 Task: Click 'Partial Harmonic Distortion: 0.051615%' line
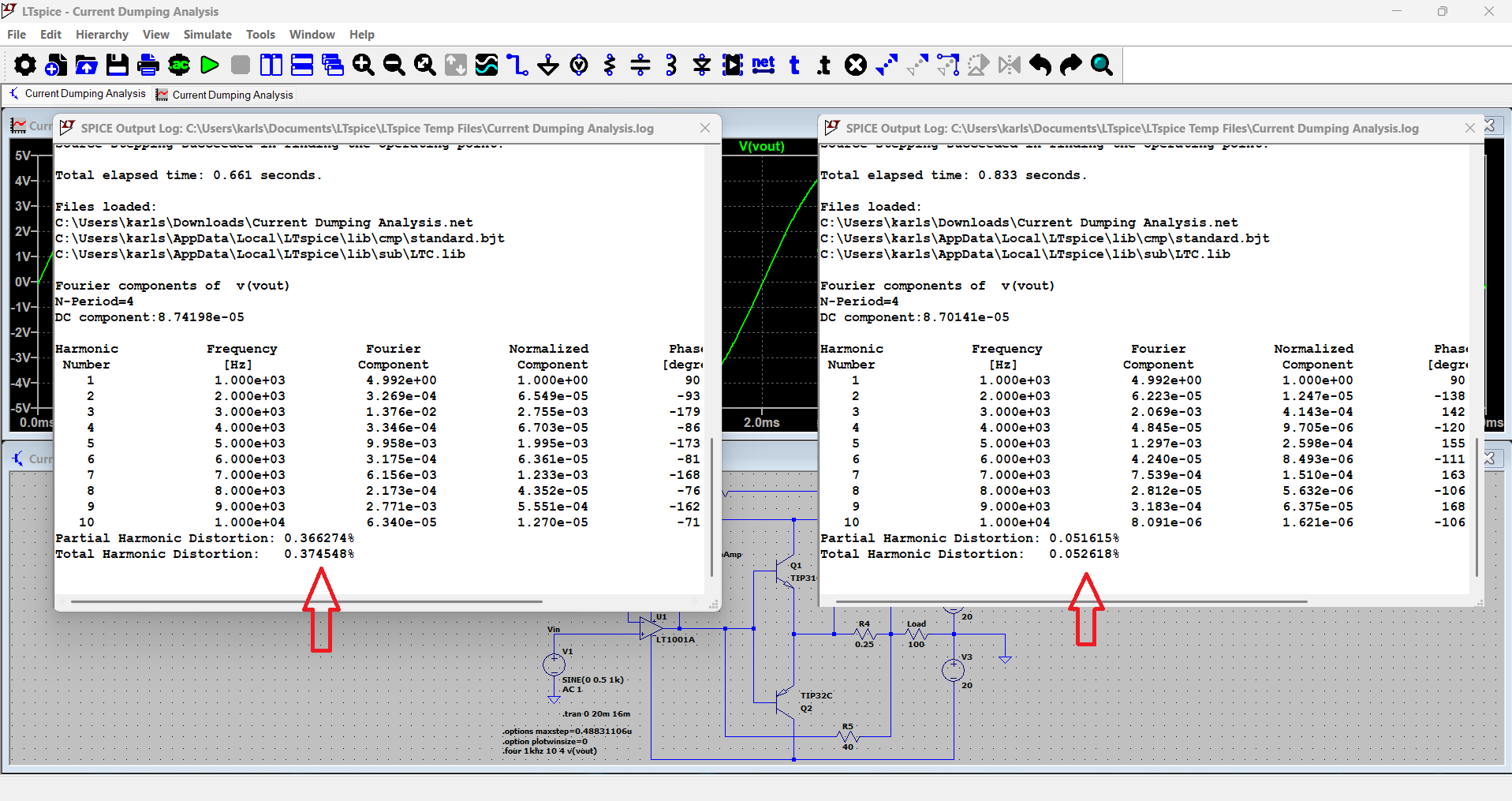point(970,538)
